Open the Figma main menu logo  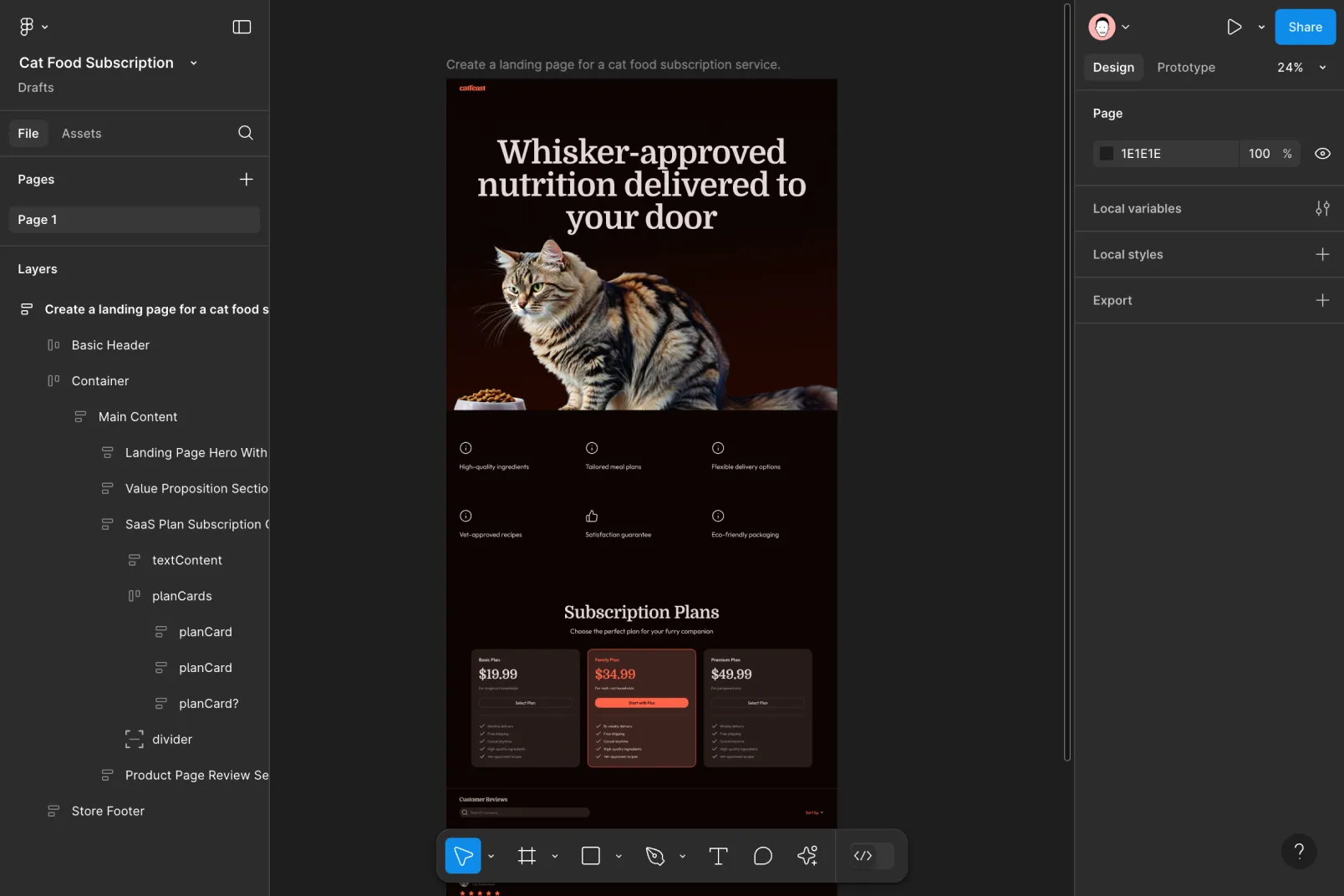(26, 27)
